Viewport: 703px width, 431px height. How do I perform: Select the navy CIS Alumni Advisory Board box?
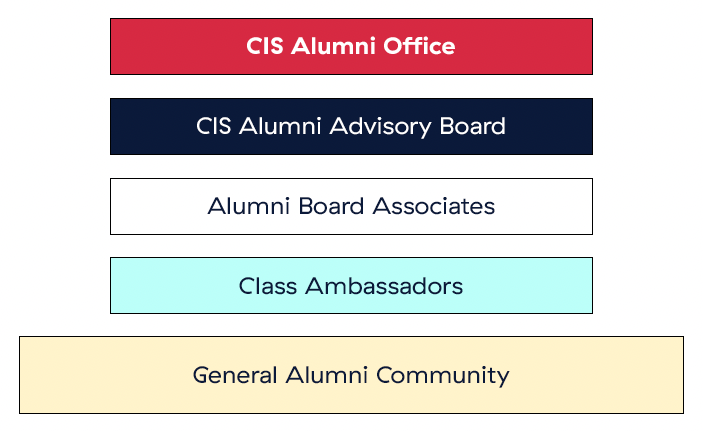click(x=352, y=126)
